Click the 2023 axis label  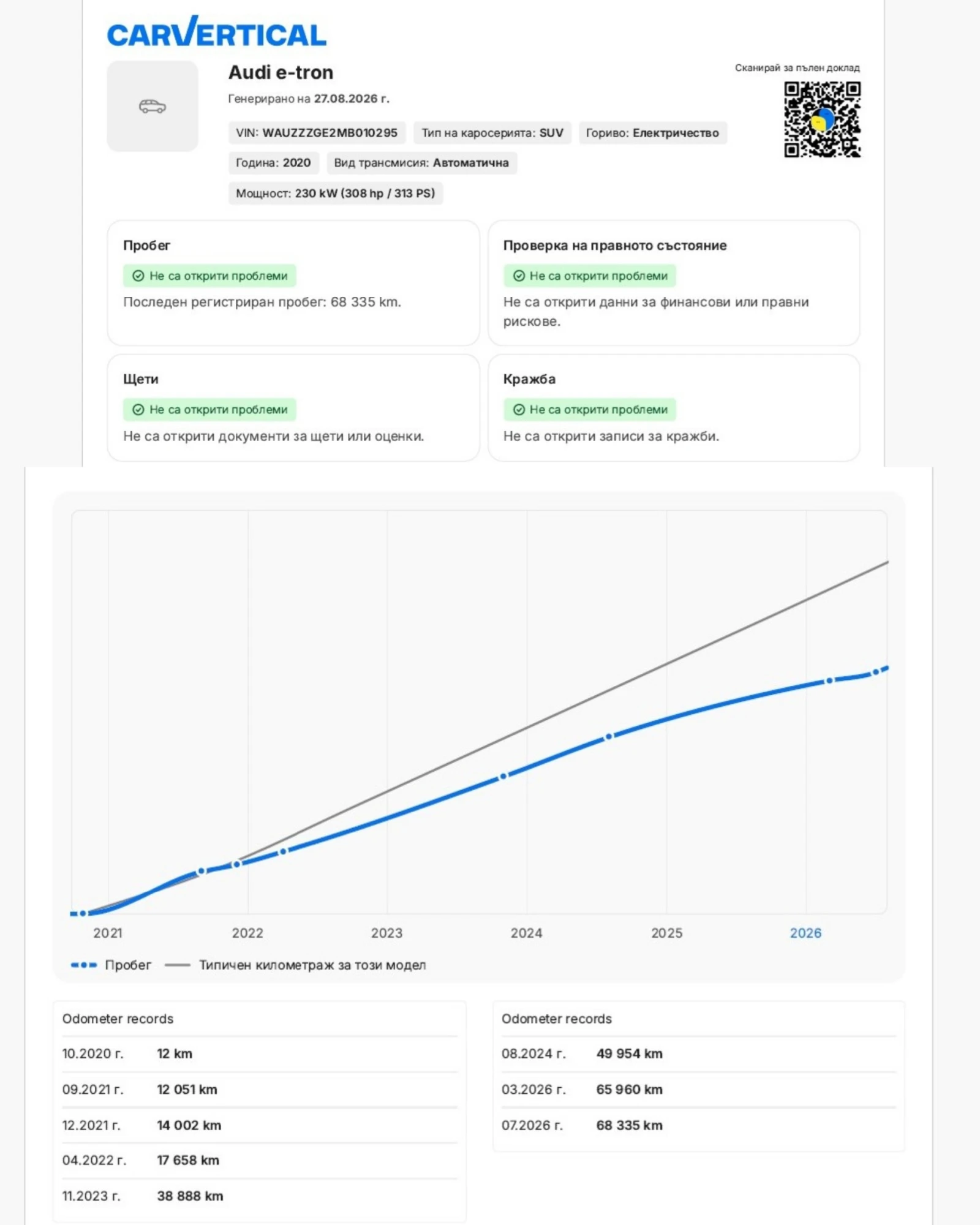387,933
